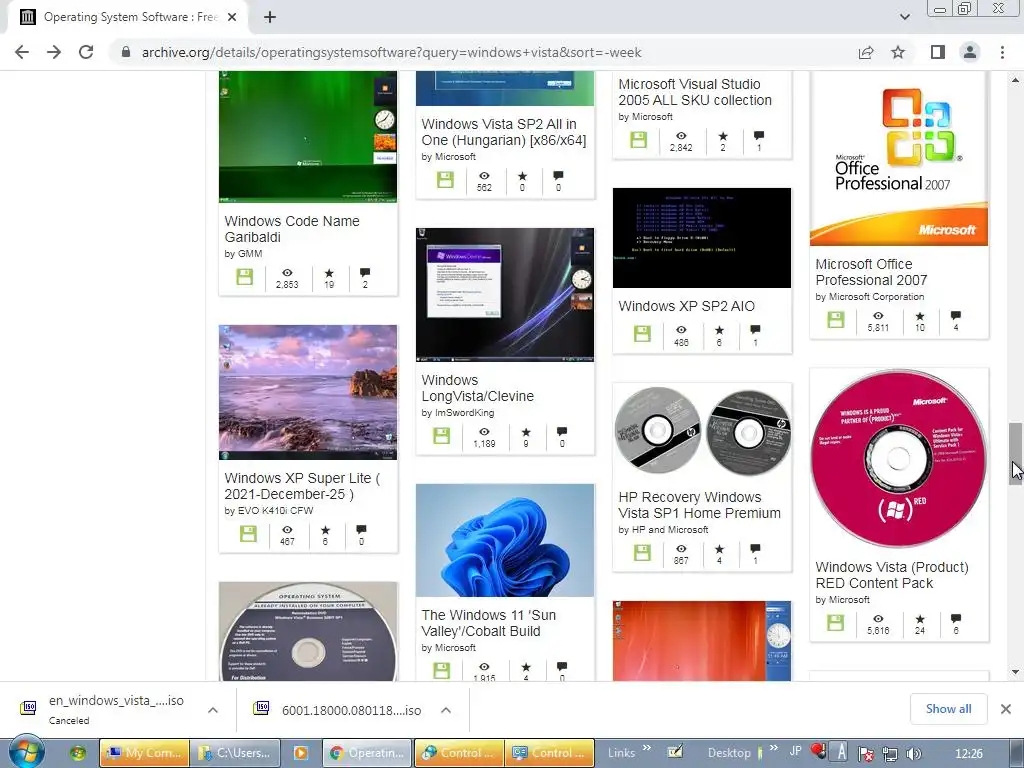The height and width of the screenshot is (768, 1024).
Task: Click the reviews bubble on Vista RED Content Pack card
Action: [x=955, y=618]
